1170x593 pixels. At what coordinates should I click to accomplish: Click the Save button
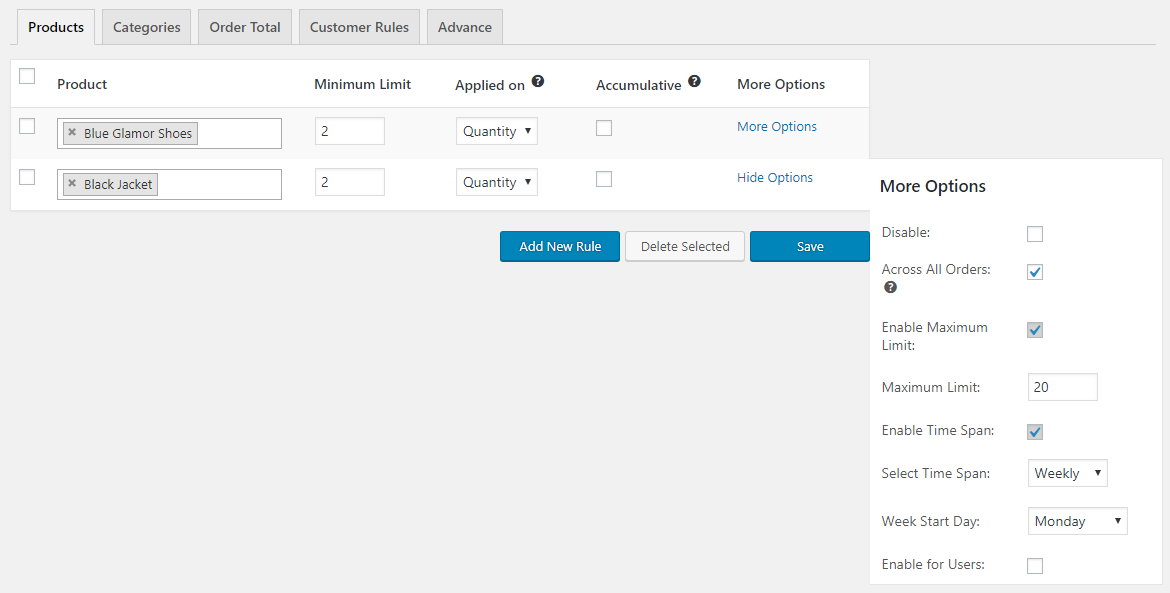(x=810, y=246)
